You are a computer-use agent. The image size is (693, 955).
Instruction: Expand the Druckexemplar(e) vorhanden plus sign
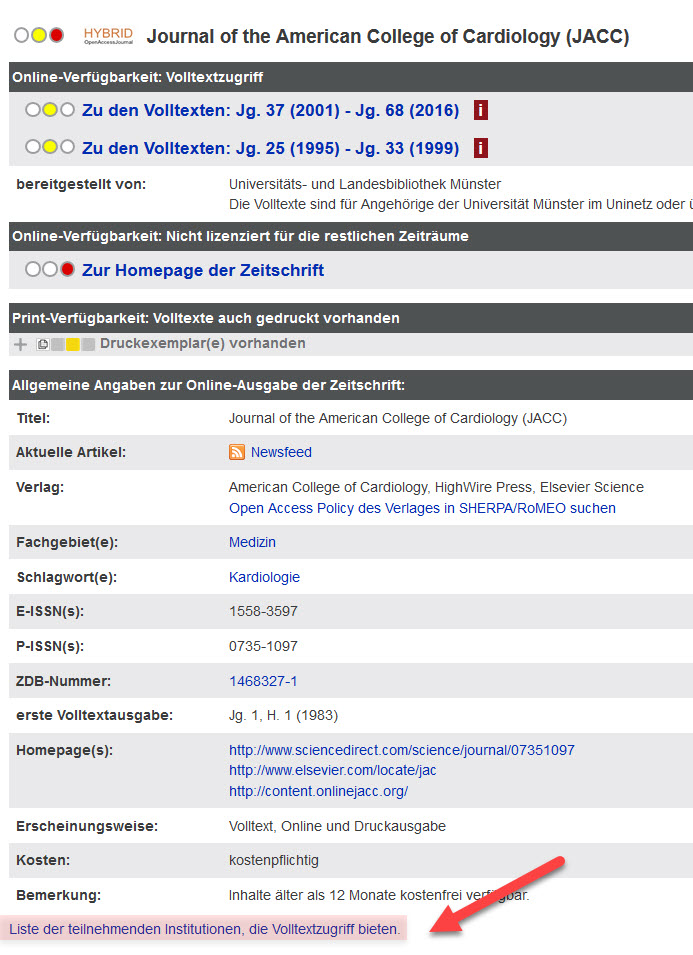[20, 344]
